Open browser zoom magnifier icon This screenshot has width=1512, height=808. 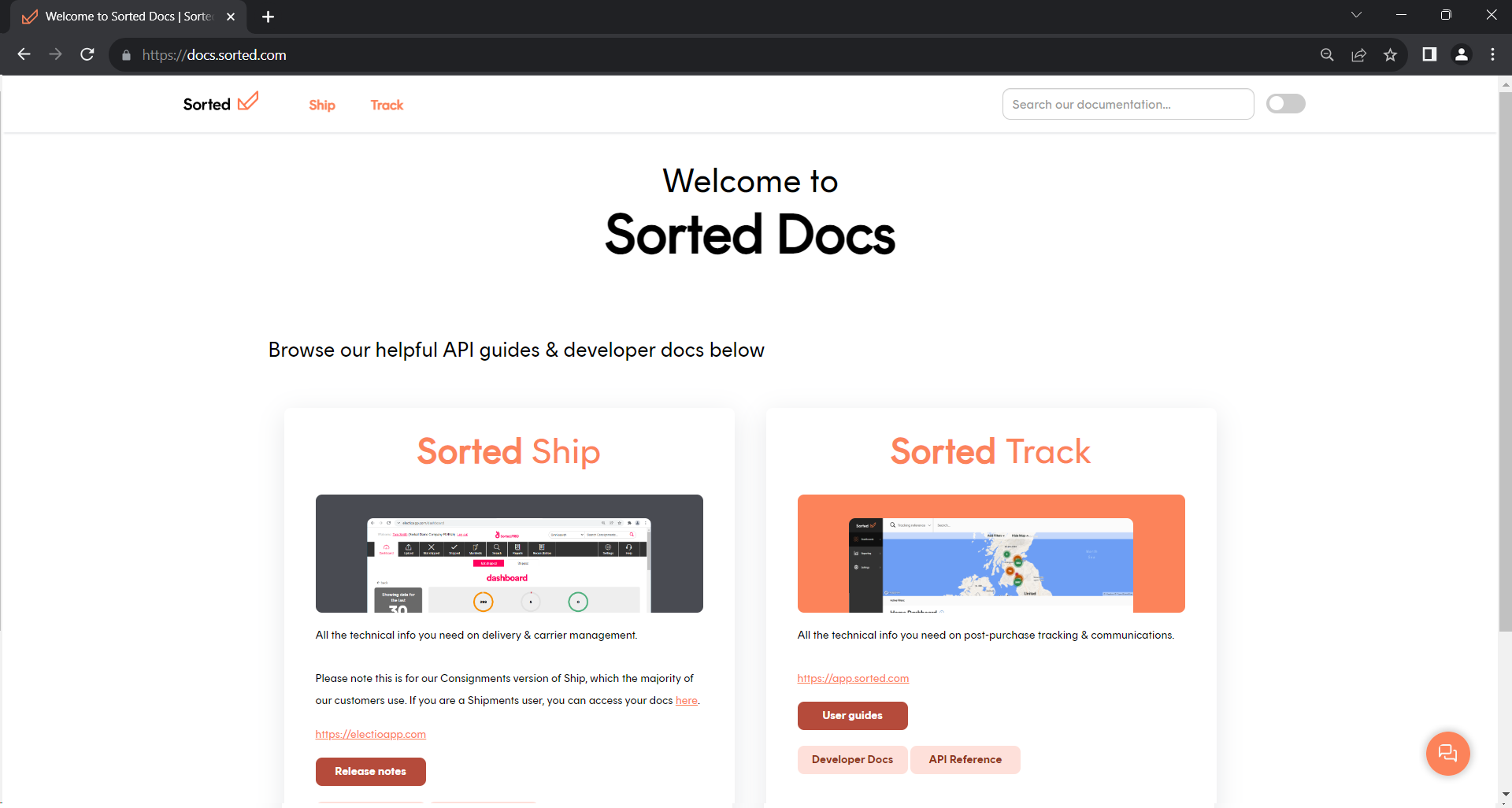(1327, 54)
